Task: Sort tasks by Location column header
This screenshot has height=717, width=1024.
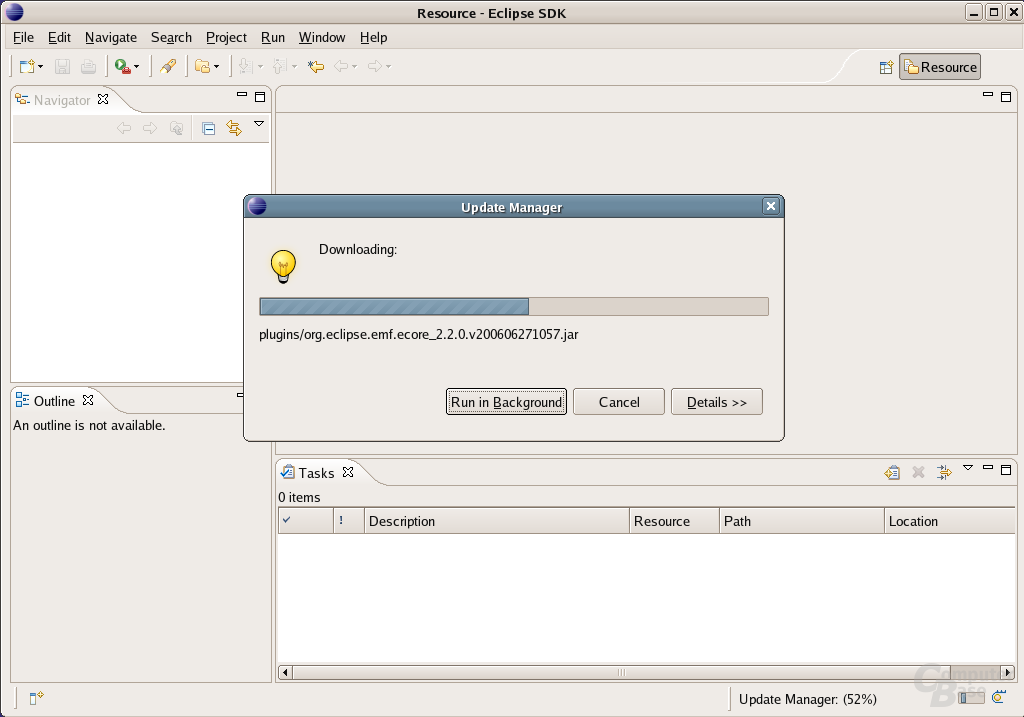Action: tap(950, 520)
